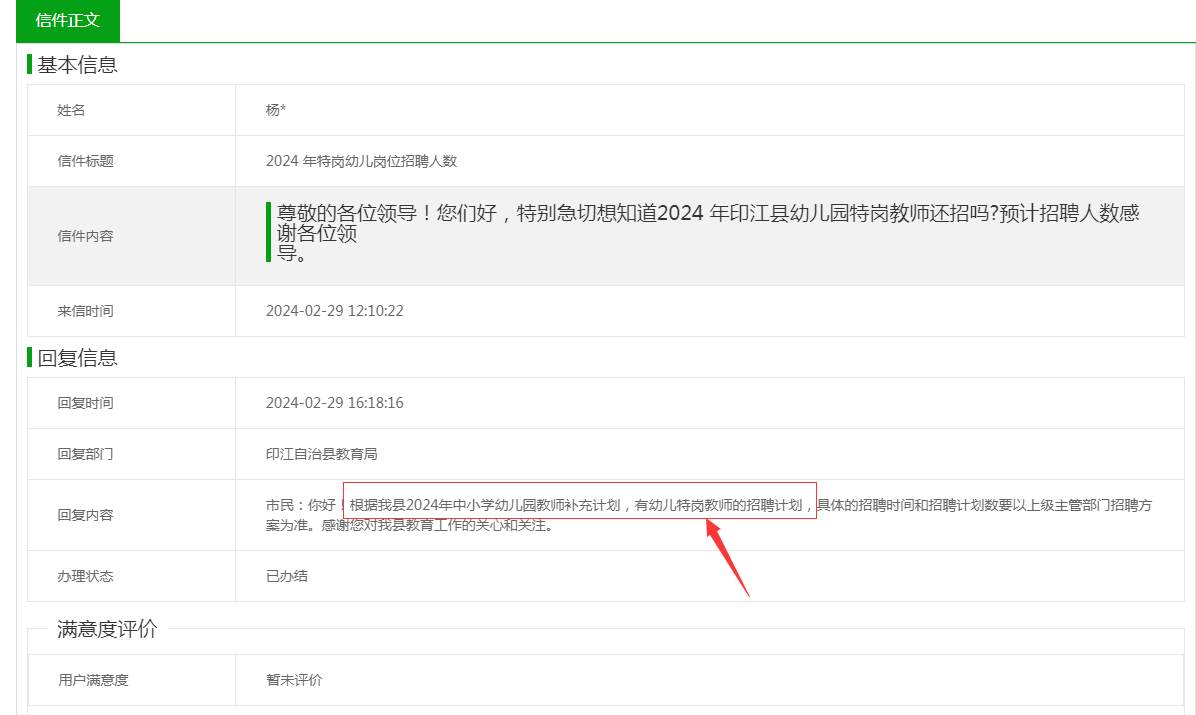Viewport: 1196px width, 715px height.
Task: Click the 满意度评价 section title
Action: [106, 629]
